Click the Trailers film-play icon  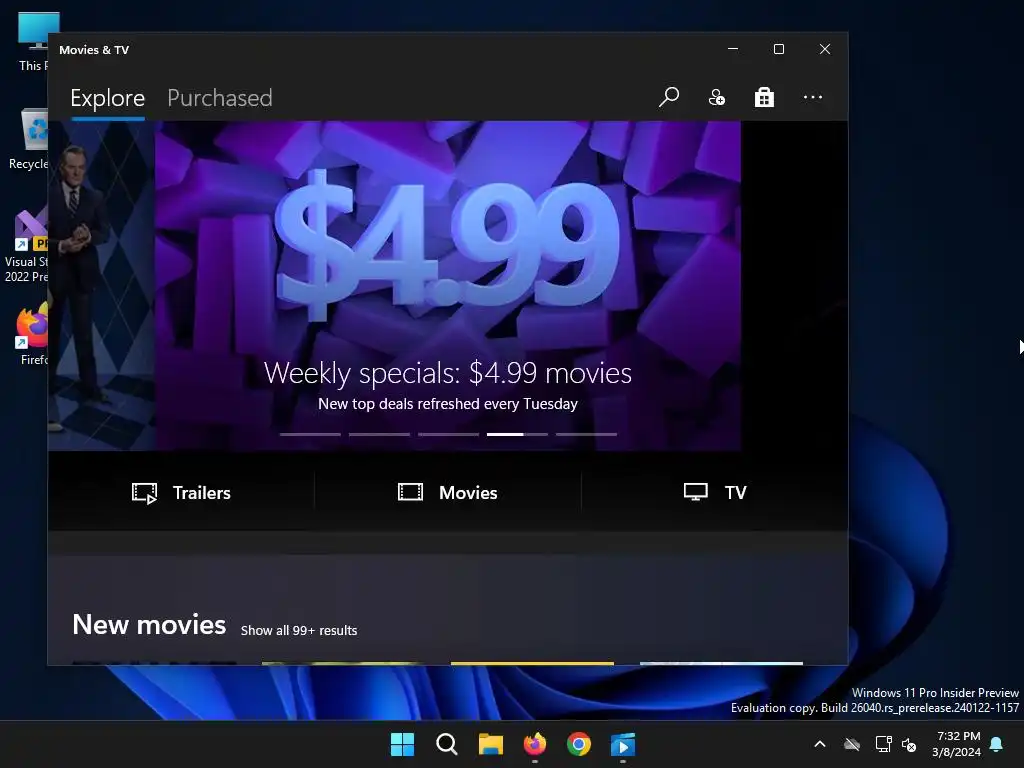tap(144, 493)
